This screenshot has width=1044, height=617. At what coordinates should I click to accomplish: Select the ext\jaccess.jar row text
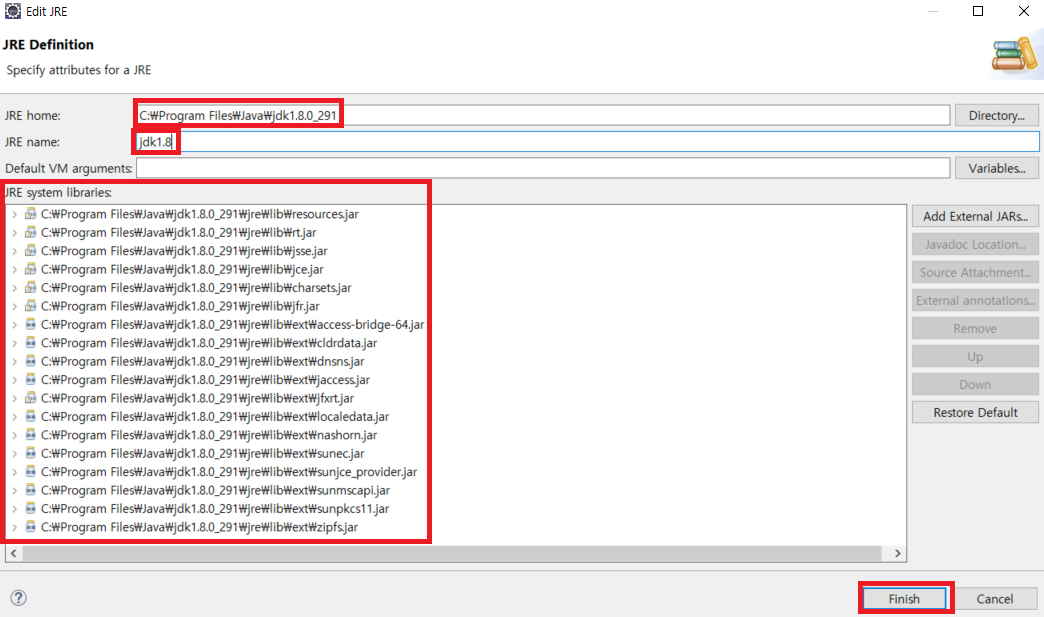(x=205, y=380)
